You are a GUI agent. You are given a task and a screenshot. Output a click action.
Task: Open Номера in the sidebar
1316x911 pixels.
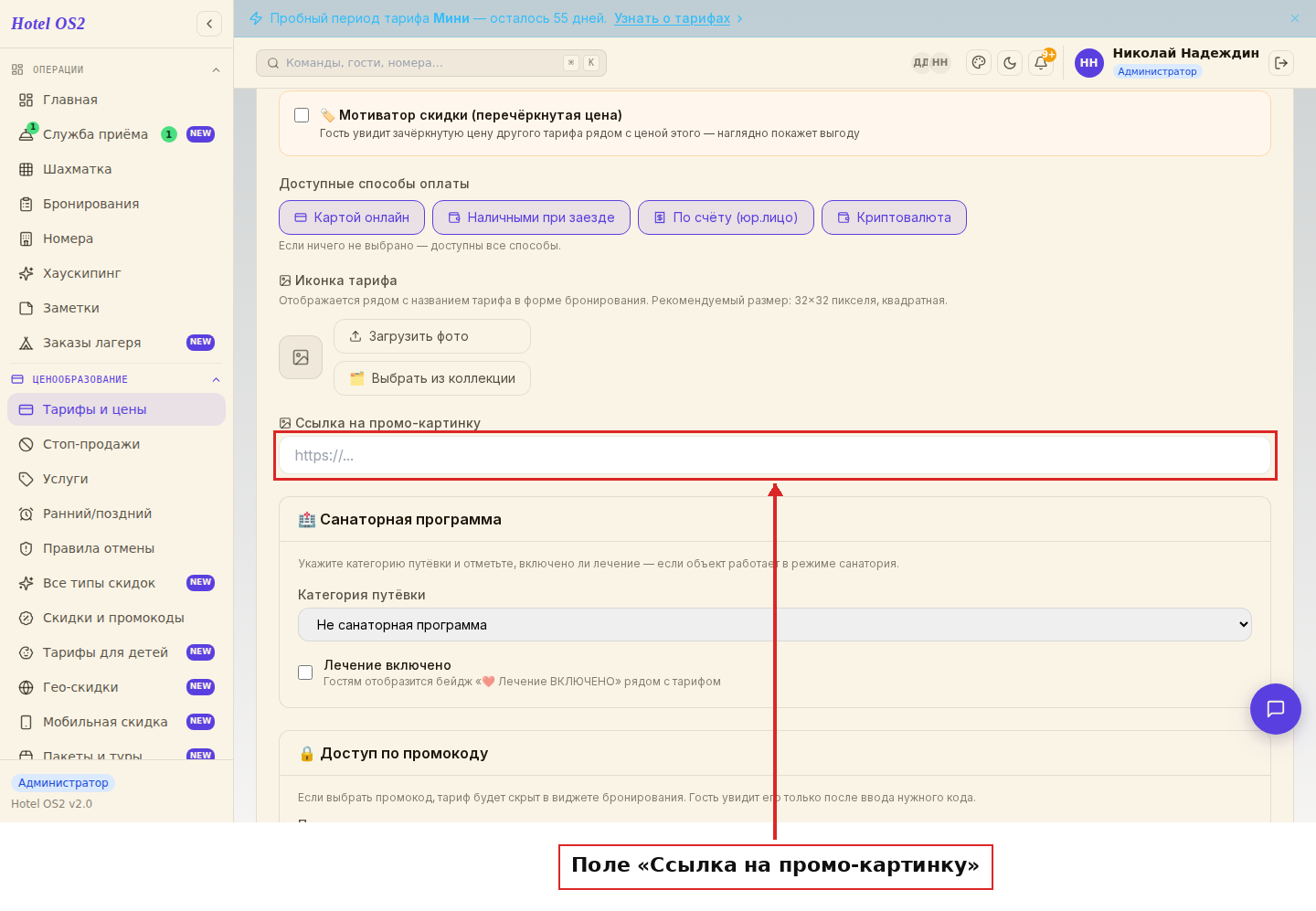tap(116, 238)
